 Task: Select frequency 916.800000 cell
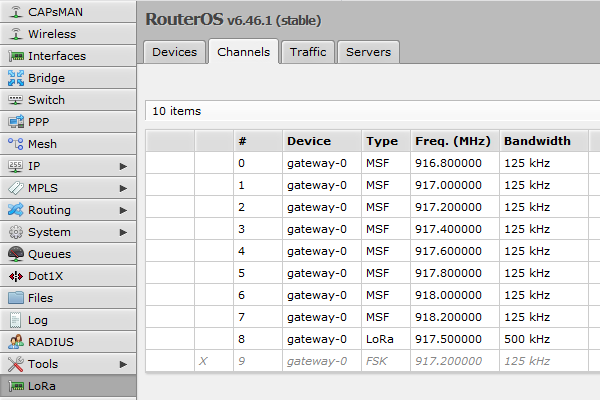coord(455,163)
